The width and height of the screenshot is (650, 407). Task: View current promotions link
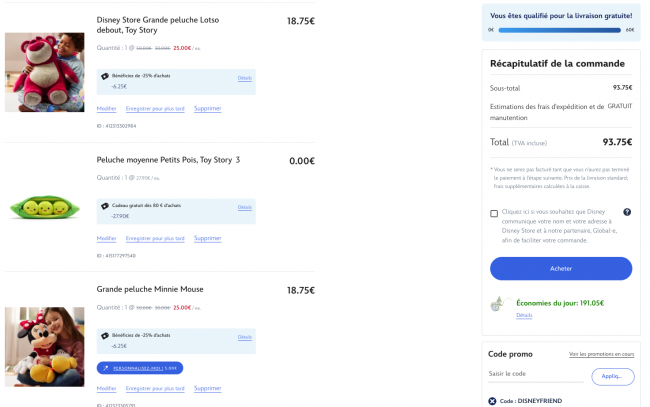(601, 354)
